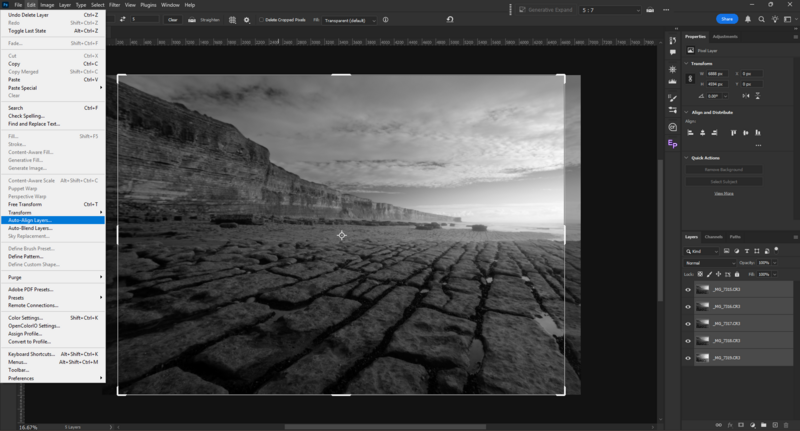Align left edges icon
This screenshot has height=431, width=800.
click(690, 133)
